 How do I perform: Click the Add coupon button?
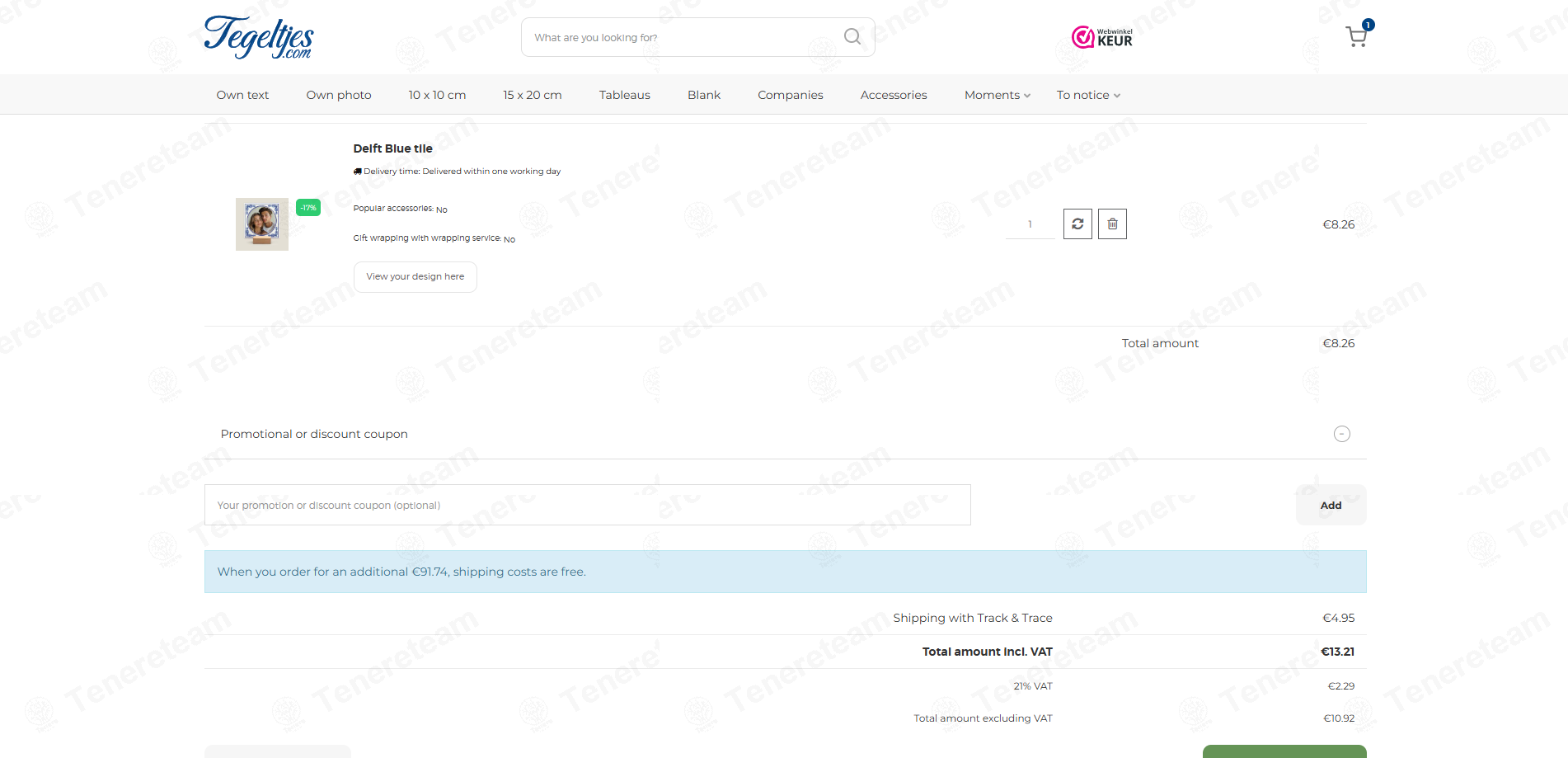tap(1331, 505)
